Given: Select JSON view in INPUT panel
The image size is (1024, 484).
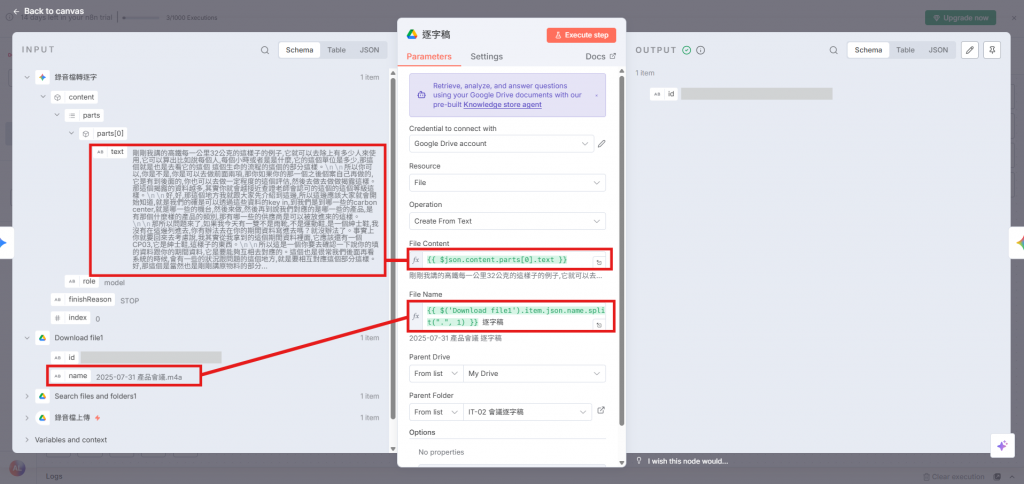Looking at the screenshot, I should click(369, 50).
